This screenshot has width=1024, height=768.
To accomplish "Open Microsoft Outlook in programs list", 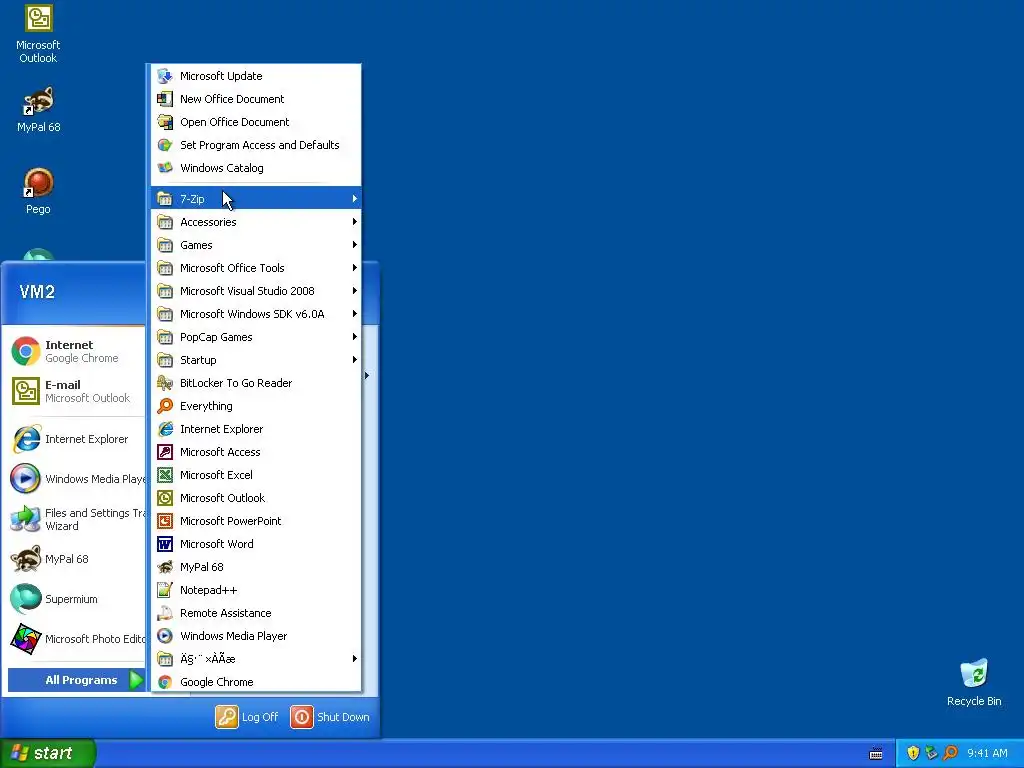I will 256,498.
